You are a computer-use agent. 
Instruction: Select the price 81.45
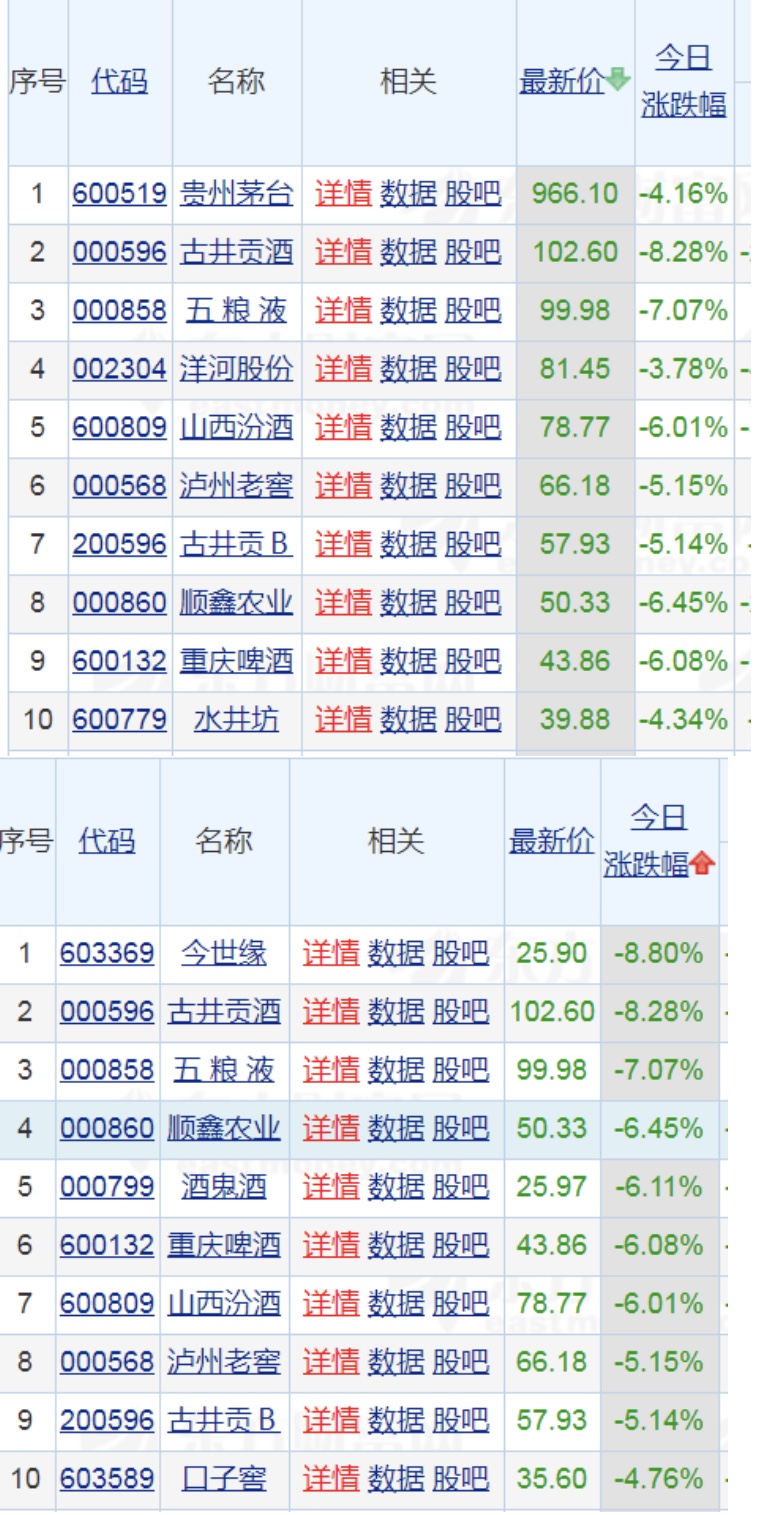click(575, 369)
